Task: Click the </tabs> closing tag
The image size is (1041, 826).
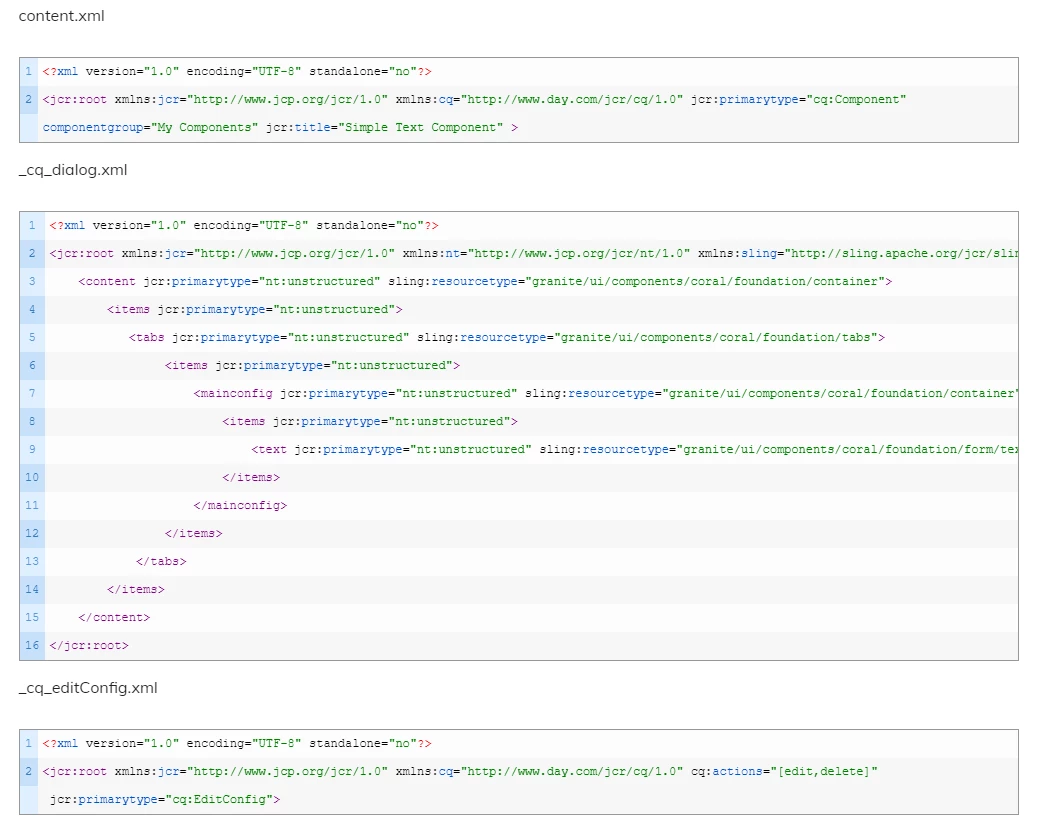Action: (x=161, y=562)
